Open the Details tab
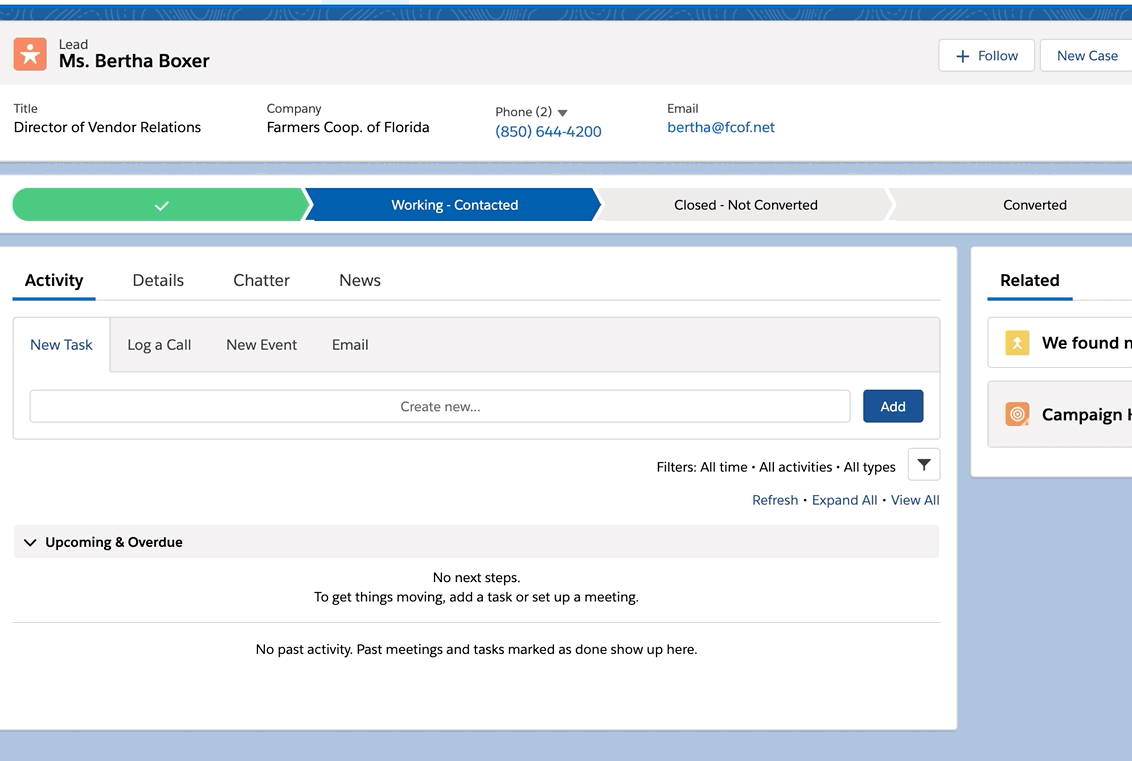The height and width of the screenshot is (761, 1132). click(158, 280)
